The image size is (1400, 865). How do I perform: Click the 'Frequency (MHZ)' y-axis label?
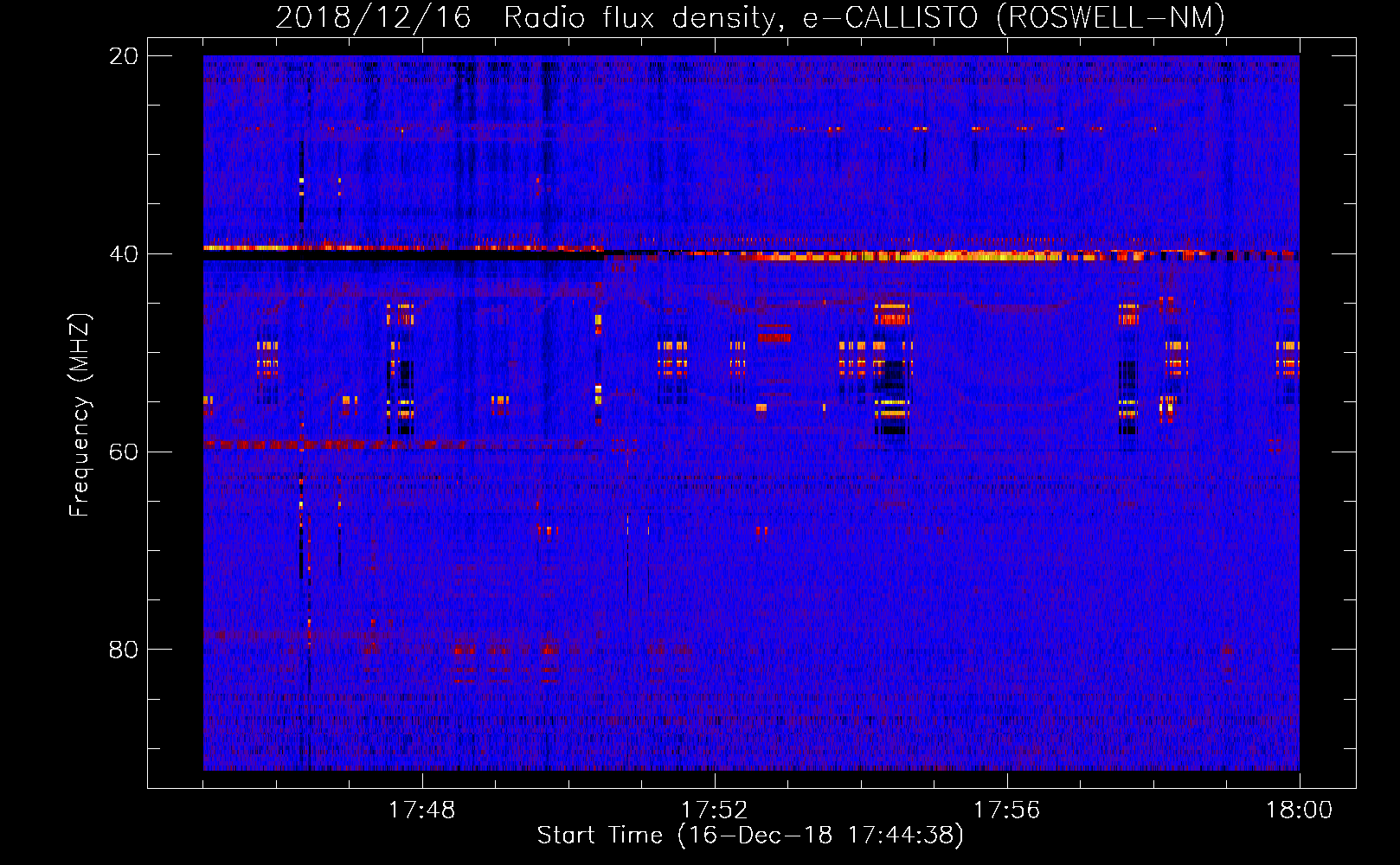tap(80, 415)
